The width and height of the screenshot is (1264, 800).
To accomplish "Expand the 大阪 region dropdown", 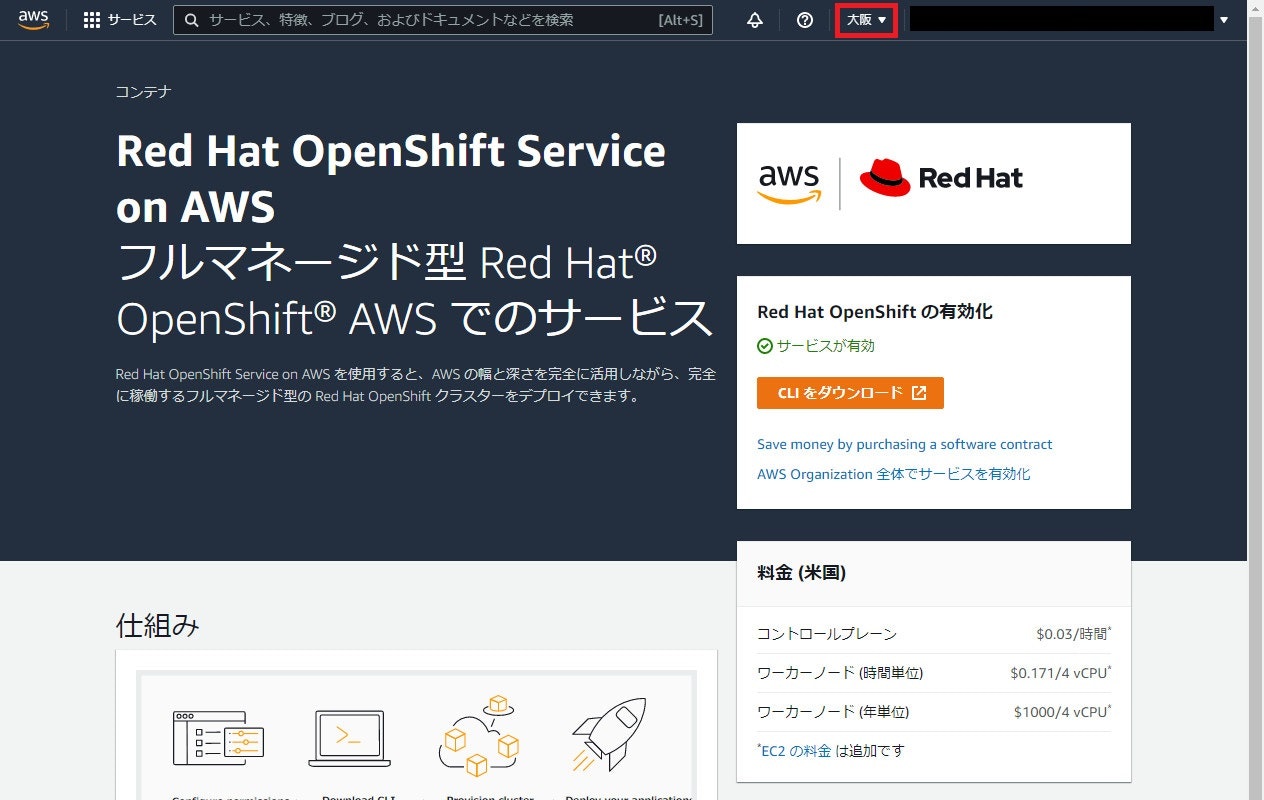I will pos(866,20).
